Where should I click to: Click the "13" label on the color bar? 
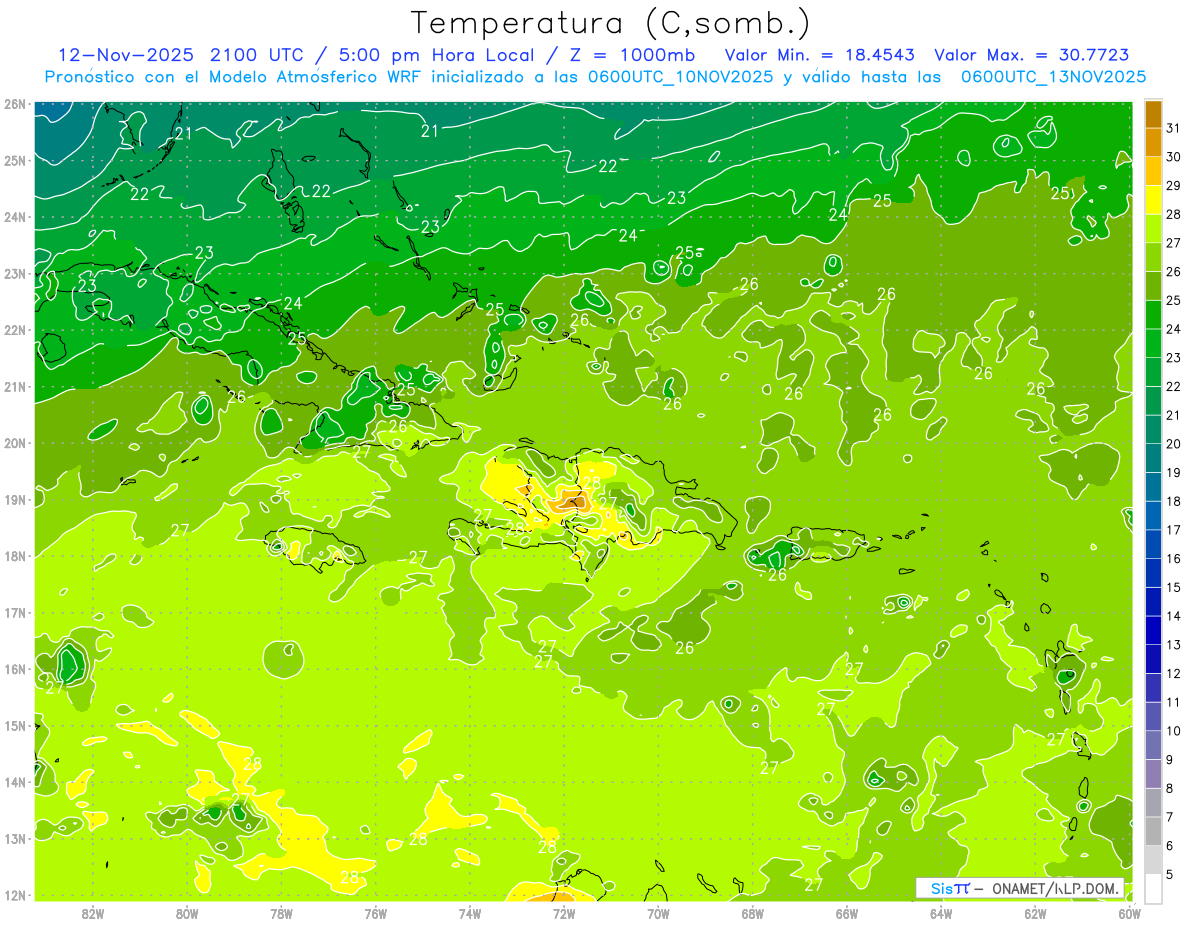click(1174, 645)
